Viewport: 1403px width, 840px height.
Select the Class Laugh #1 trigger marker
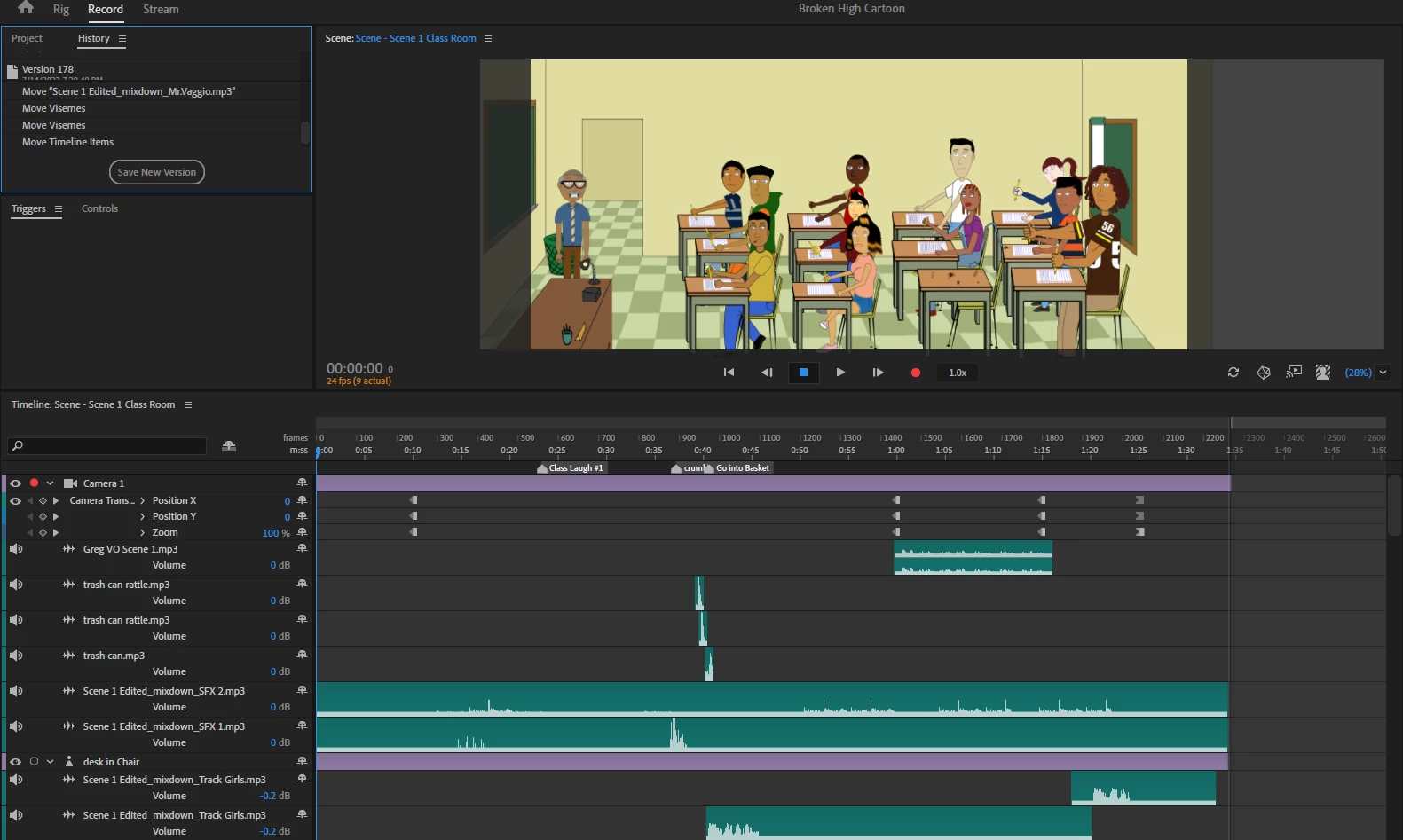[x=571, y=468]
